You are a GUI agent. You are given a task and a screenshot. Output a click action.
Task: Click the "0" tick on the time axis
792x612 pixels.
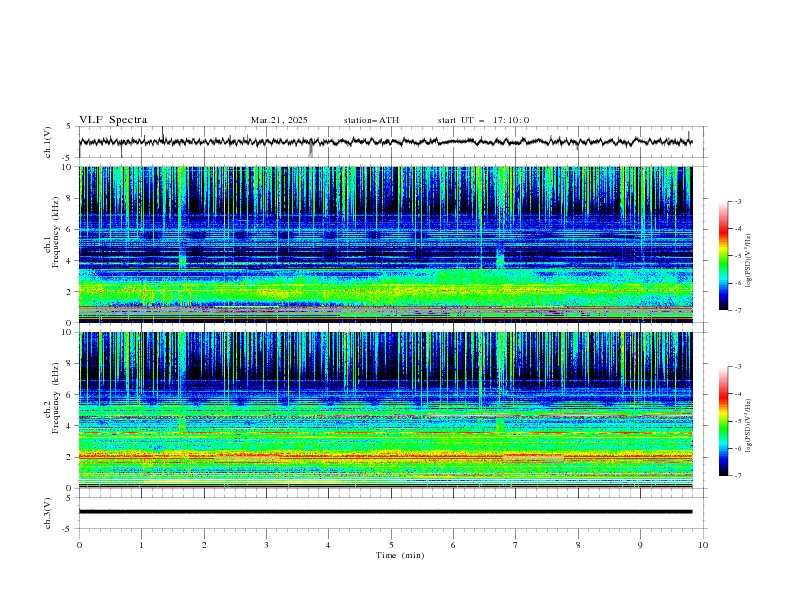79,545
